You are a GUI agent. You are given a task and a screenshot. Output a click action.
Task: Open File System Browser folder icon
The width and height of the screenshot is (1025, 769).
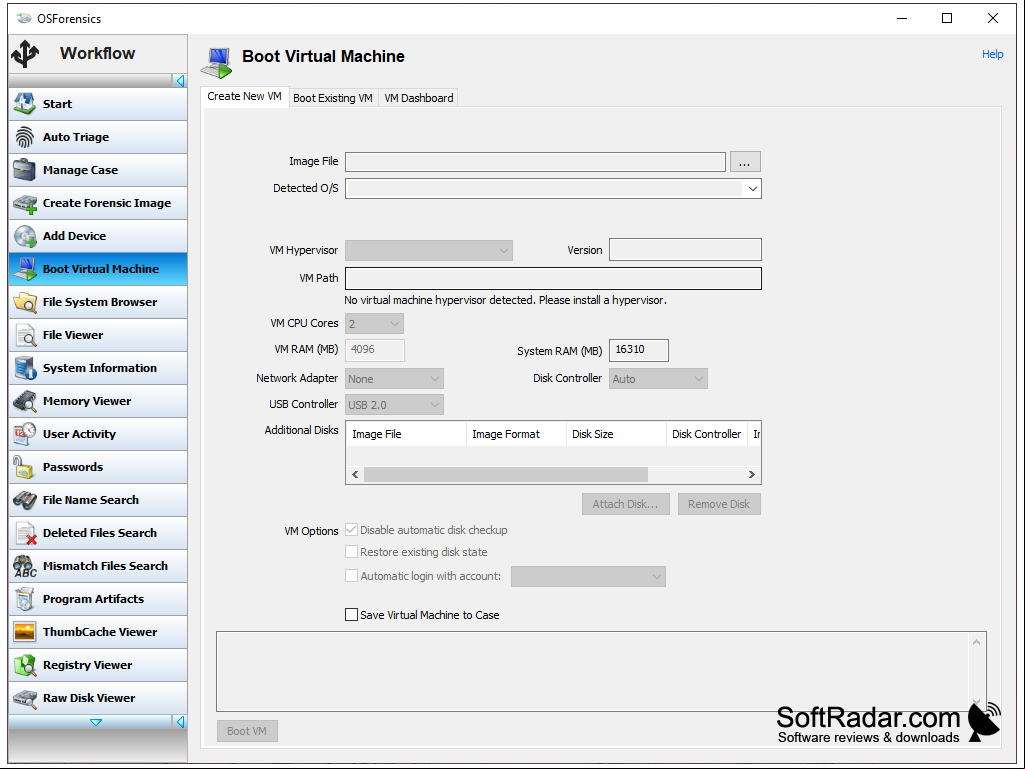tap(25, 301)
